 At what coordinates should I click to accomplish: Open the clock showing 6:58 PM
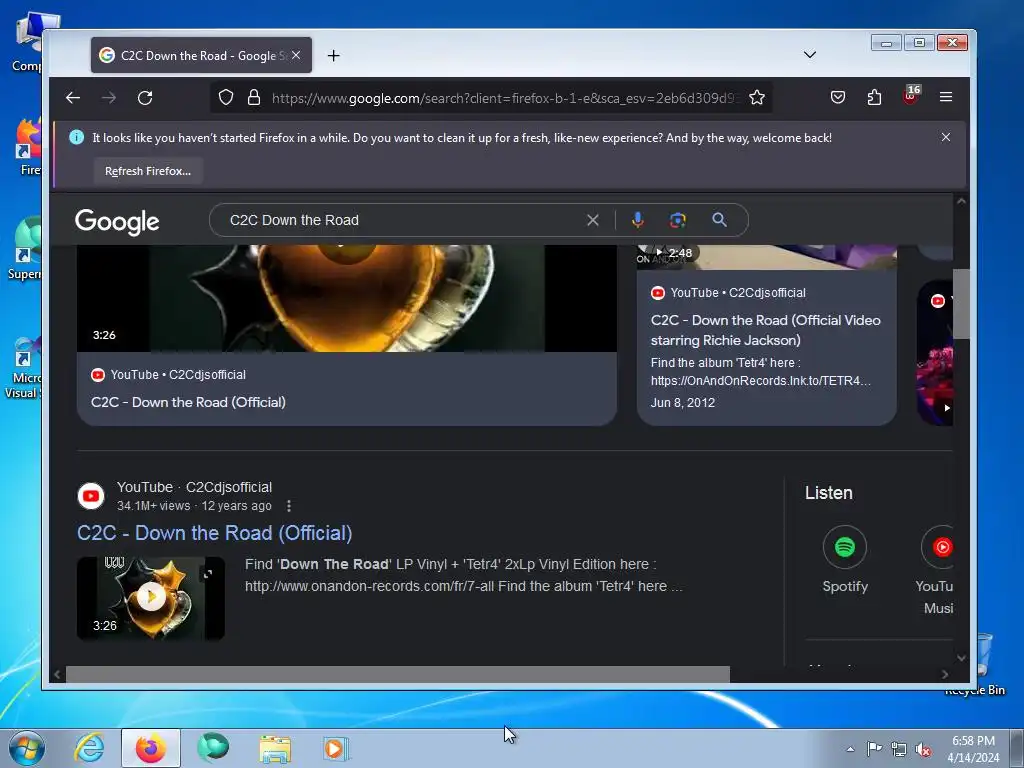973,749
